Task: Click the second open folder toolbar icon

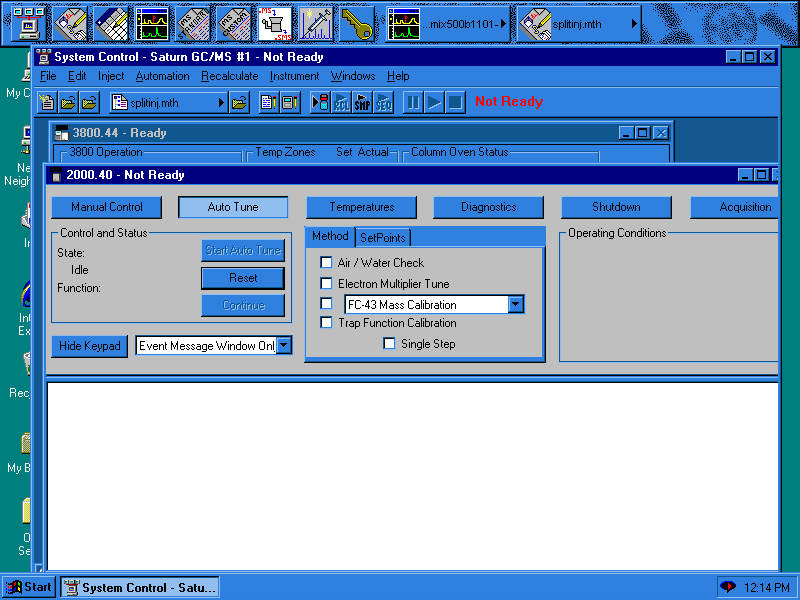Action: click(x=89, y=103)
